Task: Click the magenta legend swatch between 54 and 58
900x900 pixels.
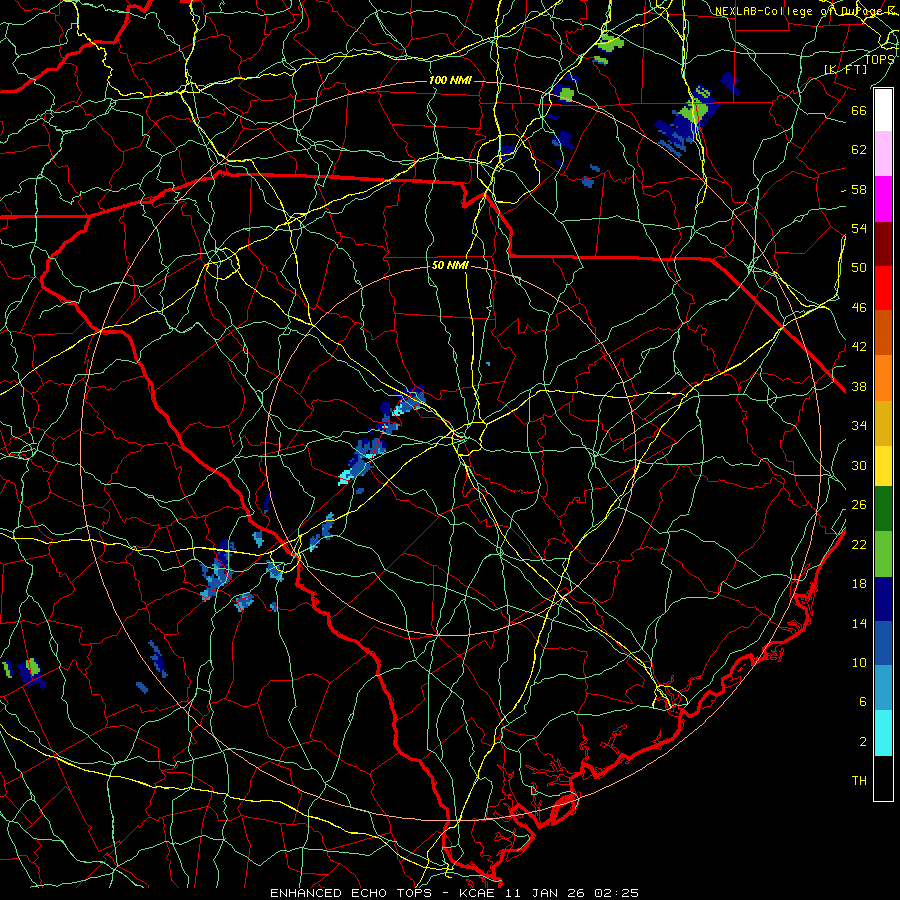Action: 883,199
